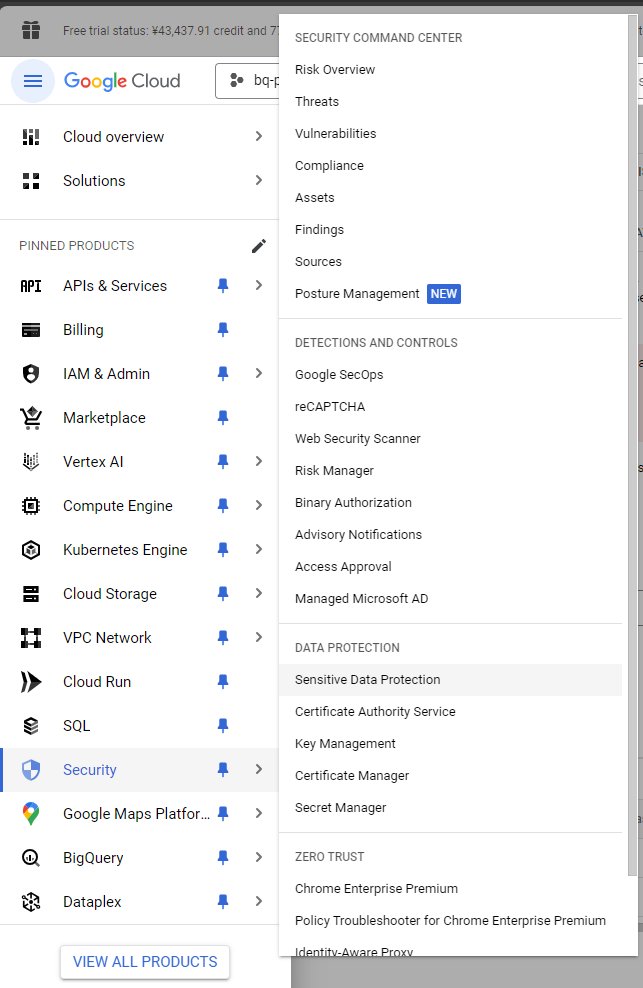Click the Dataplex icon
The width and height of the screenshot is (643, 988).
[x=31, y=902]
